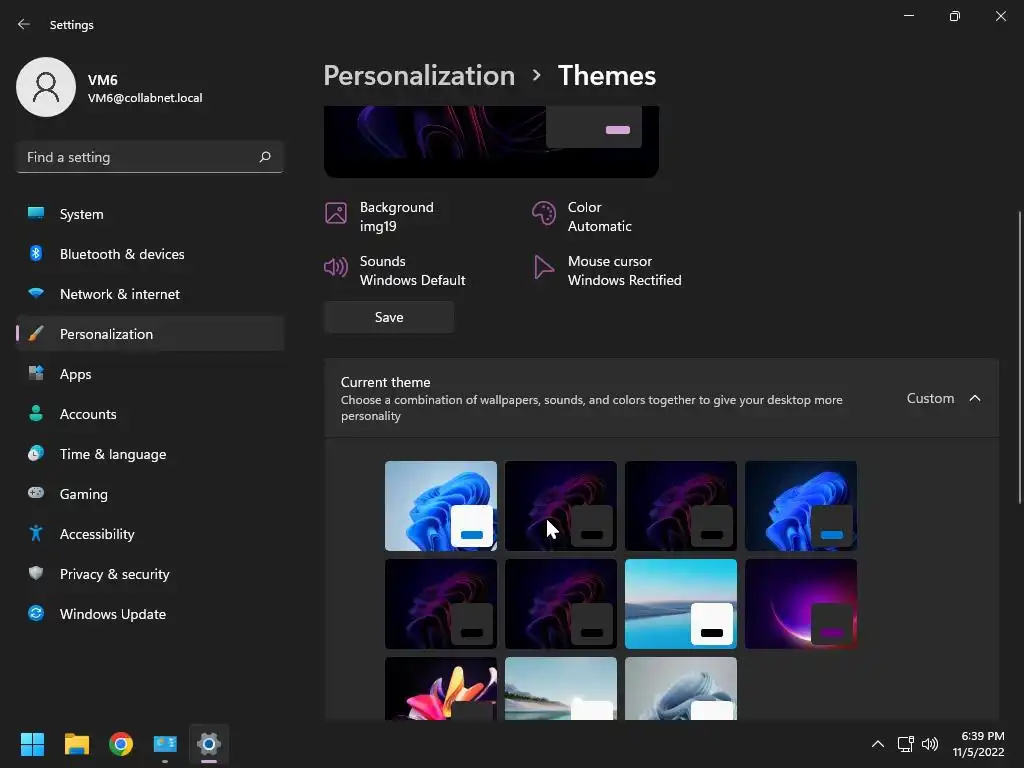
Task: Click the Network wifi icon
Action: tap(36, 293)
